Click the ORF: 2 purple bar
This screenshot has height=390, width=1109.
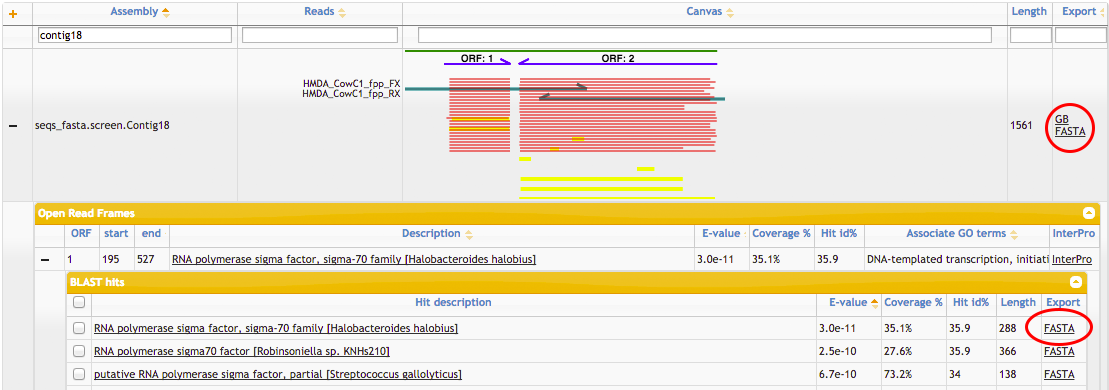click(x=618, y=64)
